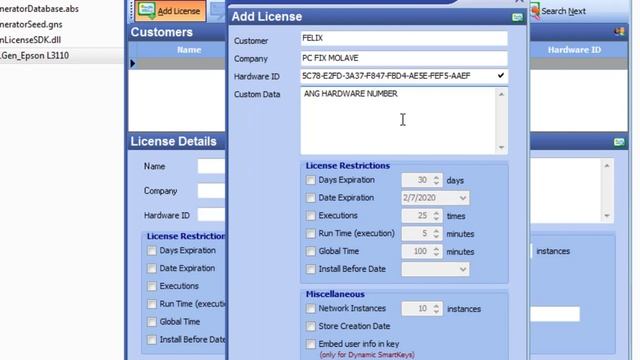640x360 pixels.
Task: Click the Days Expiration spinner showing 30
Action: click(422, 180)
